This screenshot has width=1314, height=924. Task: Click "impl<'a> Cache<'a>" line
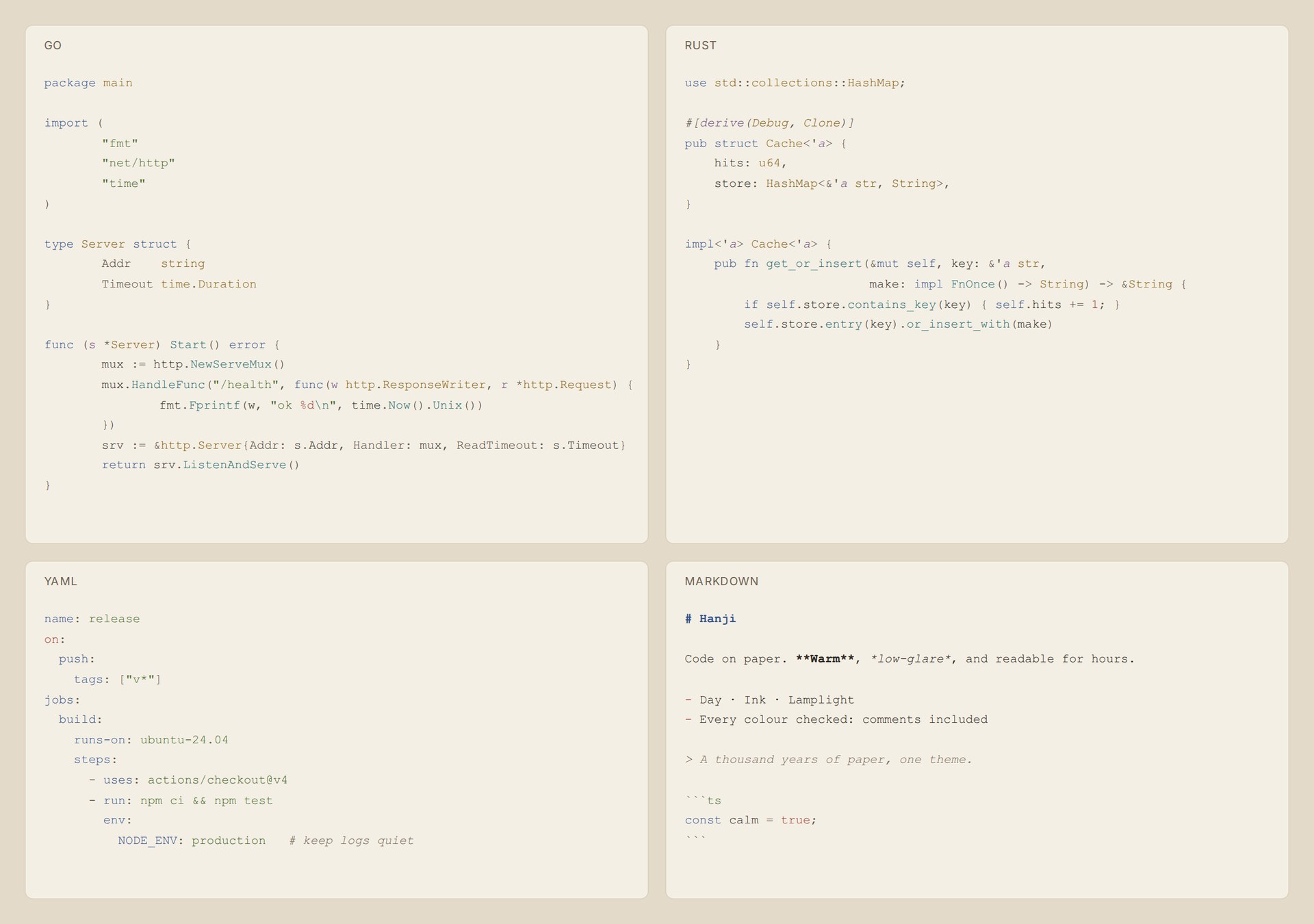coord(758,244)
